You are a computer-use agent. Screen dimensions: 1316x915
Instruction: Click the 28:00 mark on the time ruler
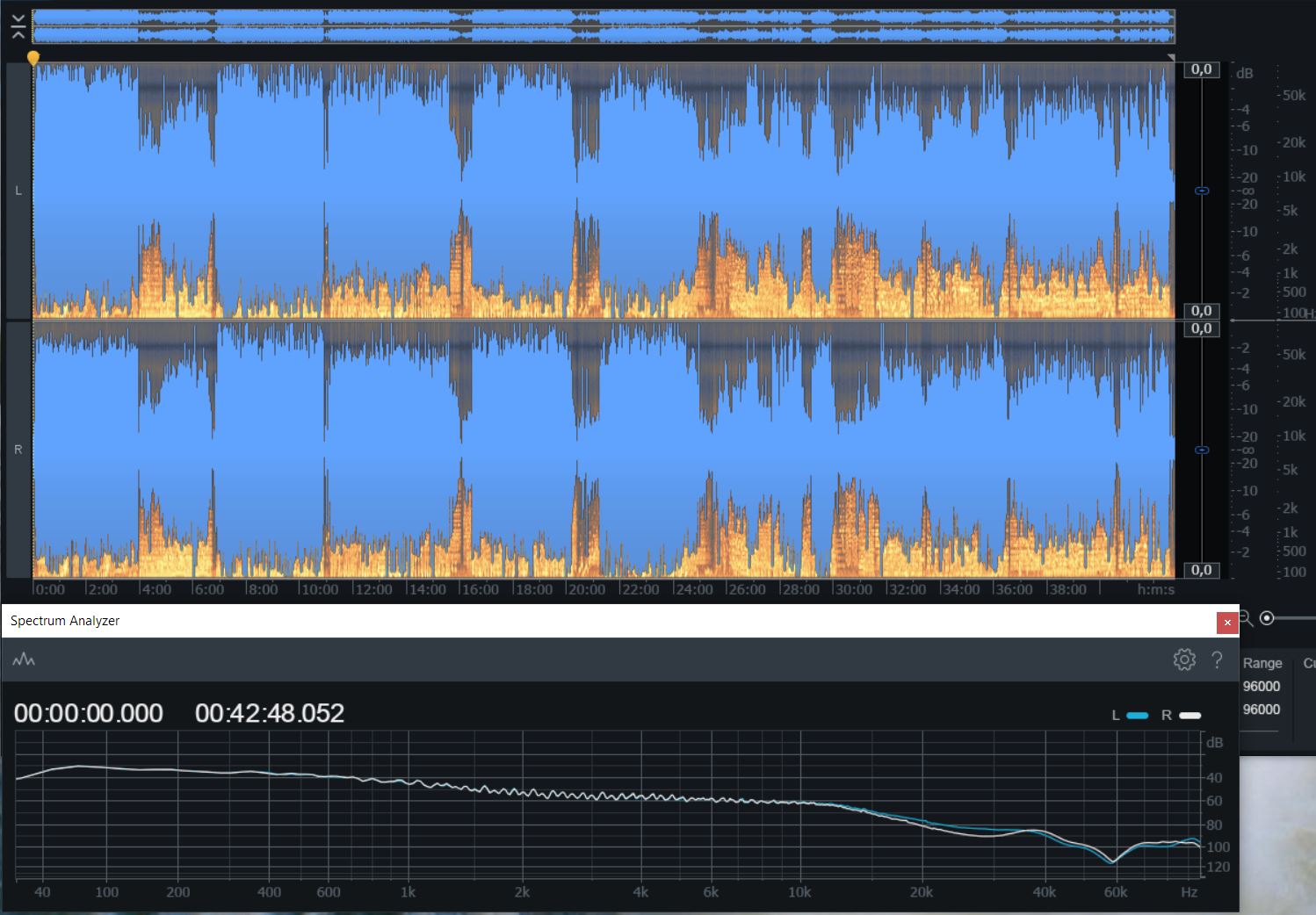pos(800,589)
